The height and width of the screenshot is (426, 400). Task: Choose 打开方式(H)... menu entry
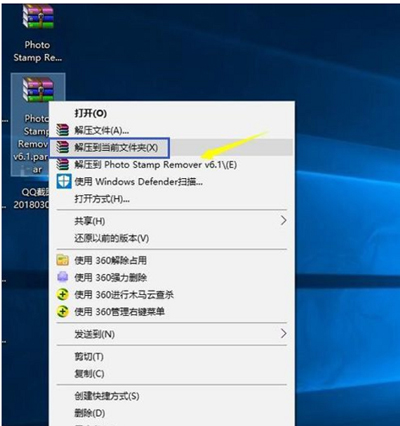[171, 199]
